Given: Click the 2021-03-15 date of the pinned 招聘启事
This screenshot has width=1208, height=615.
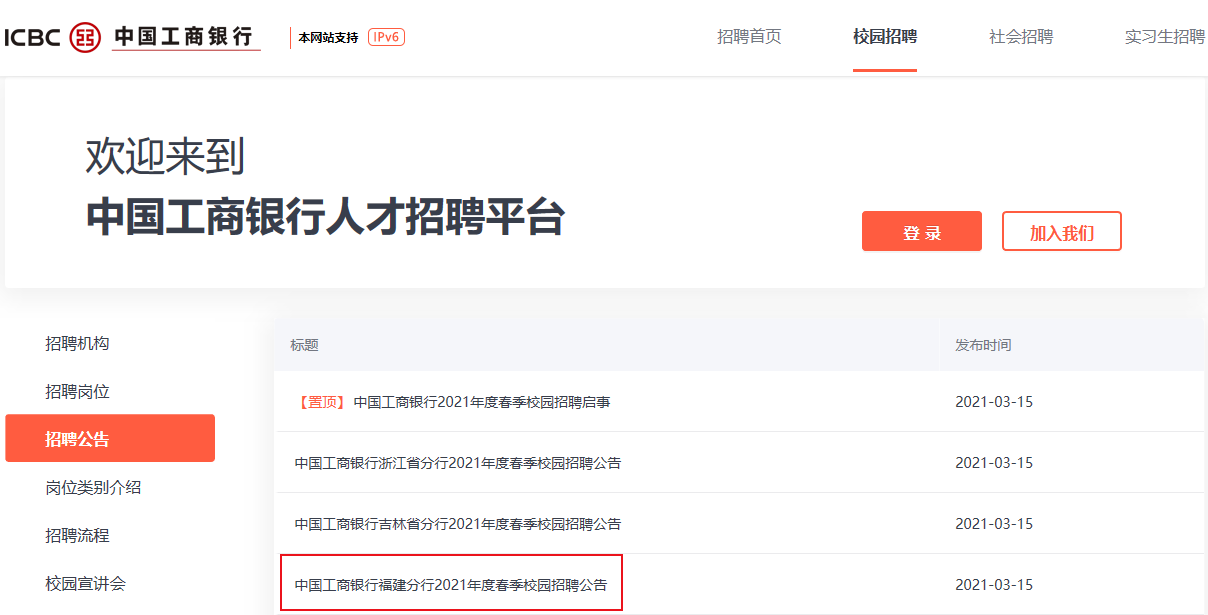Looking at the screenshot, I should point(994,402).
